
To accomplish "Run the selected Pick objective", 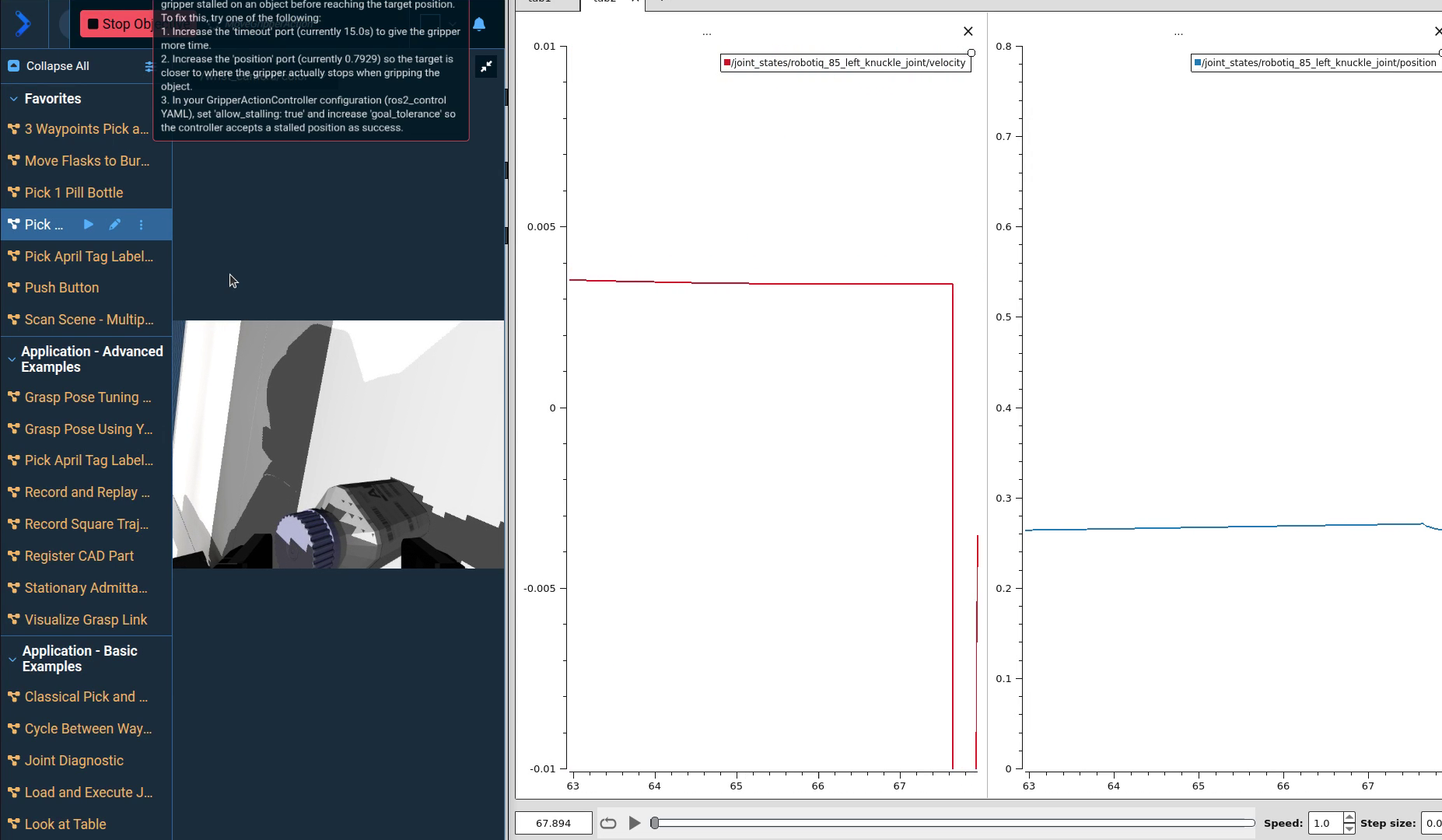I will coord(89,225).
